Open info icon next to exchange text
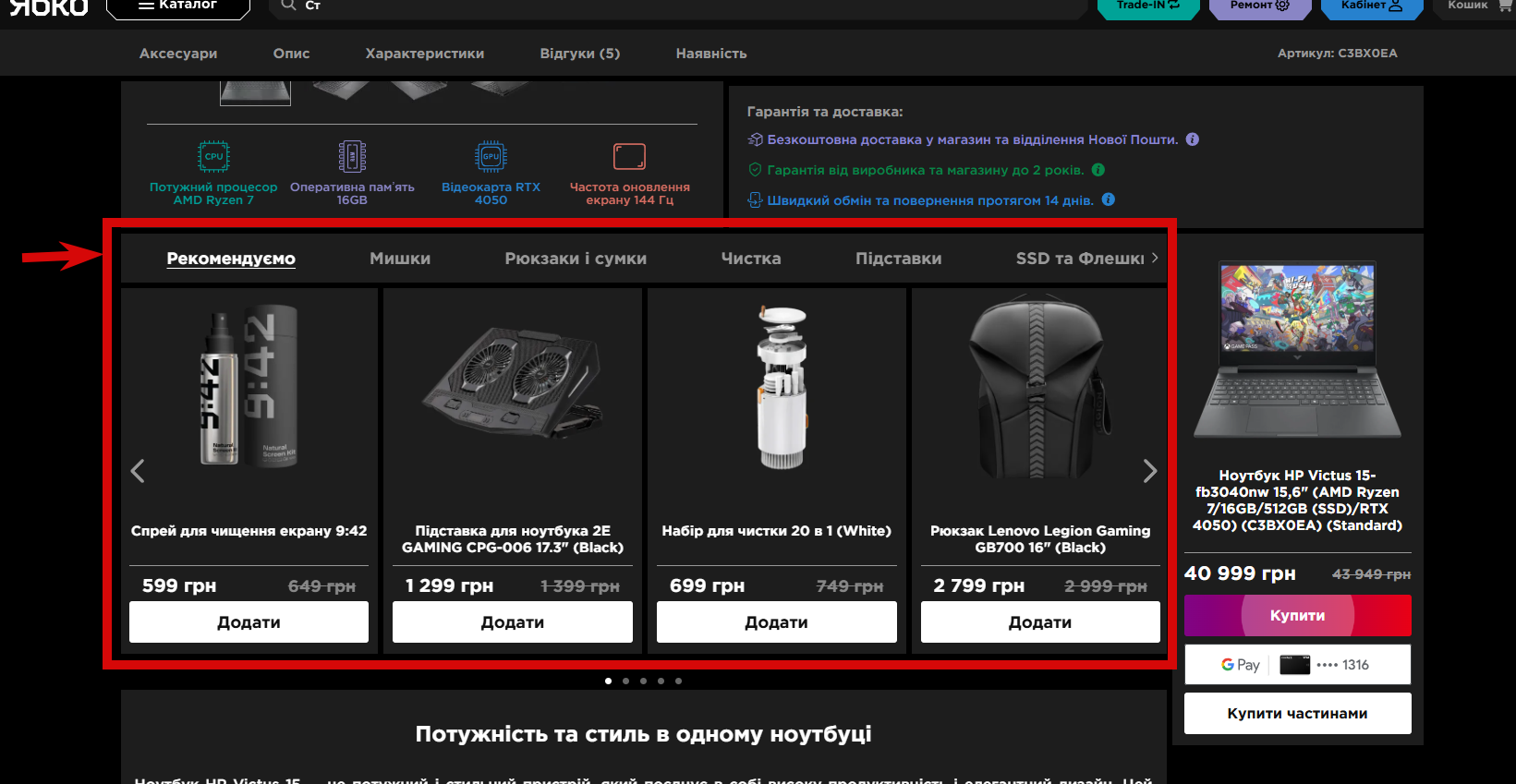 tap(1109, 199)
